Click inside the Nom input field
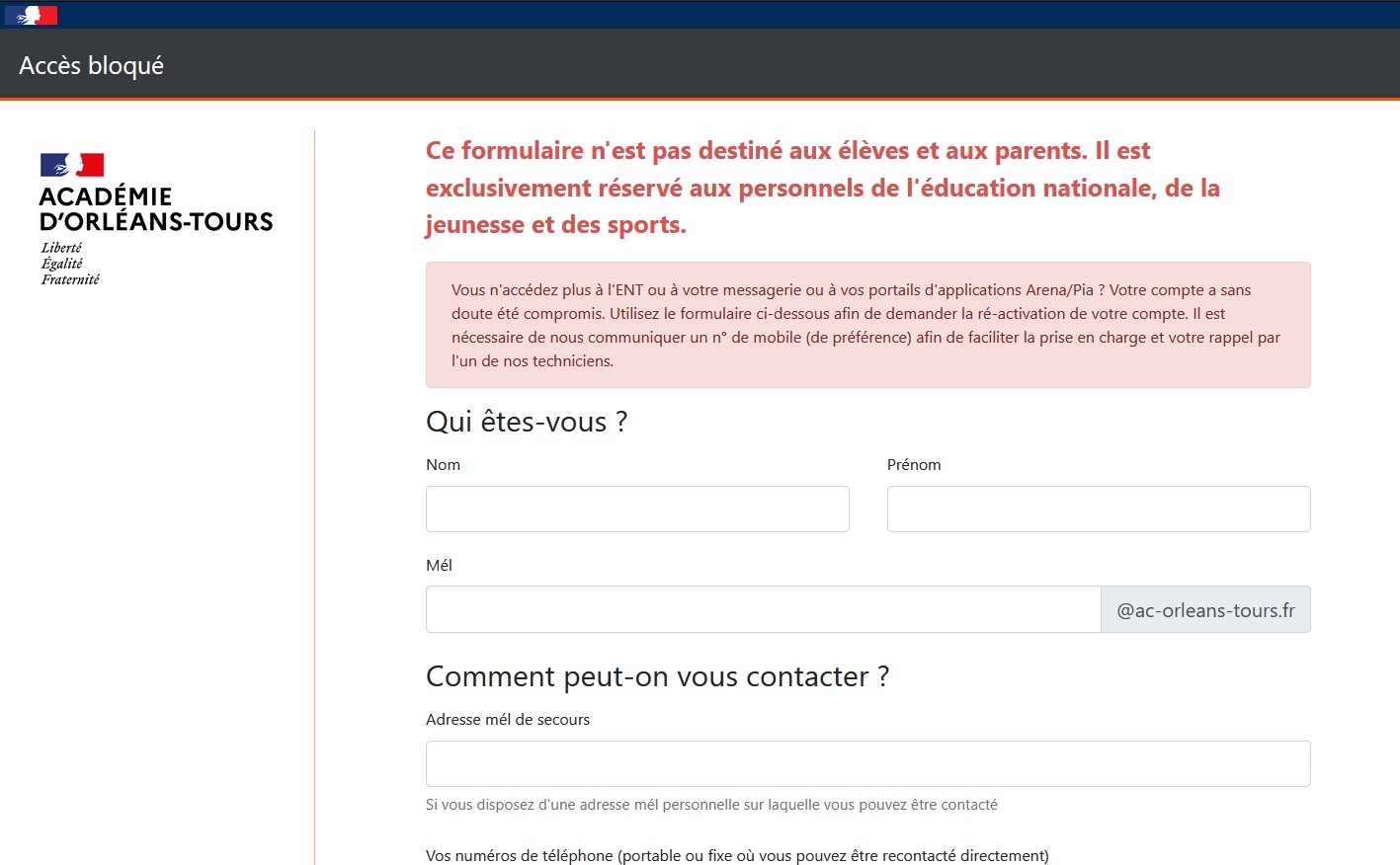The image size is (1400, 865). 636,509
